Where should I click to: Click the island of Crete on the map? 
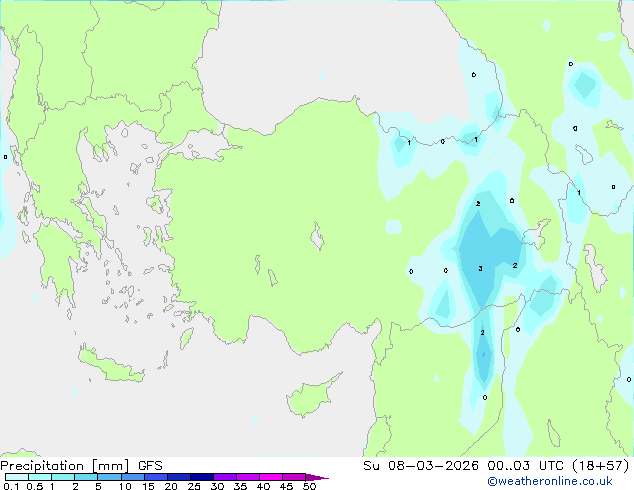coord(110,365)
